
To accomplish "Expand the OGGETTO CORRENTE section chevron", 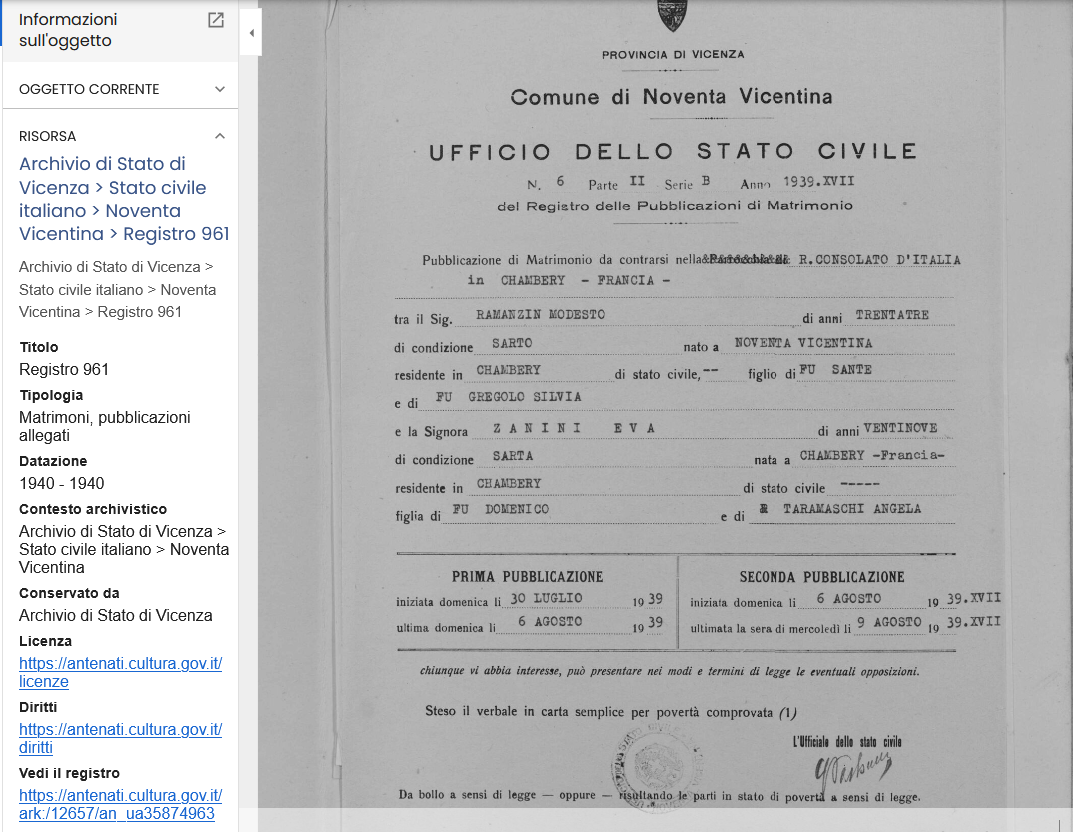I will tap(220, 89).
